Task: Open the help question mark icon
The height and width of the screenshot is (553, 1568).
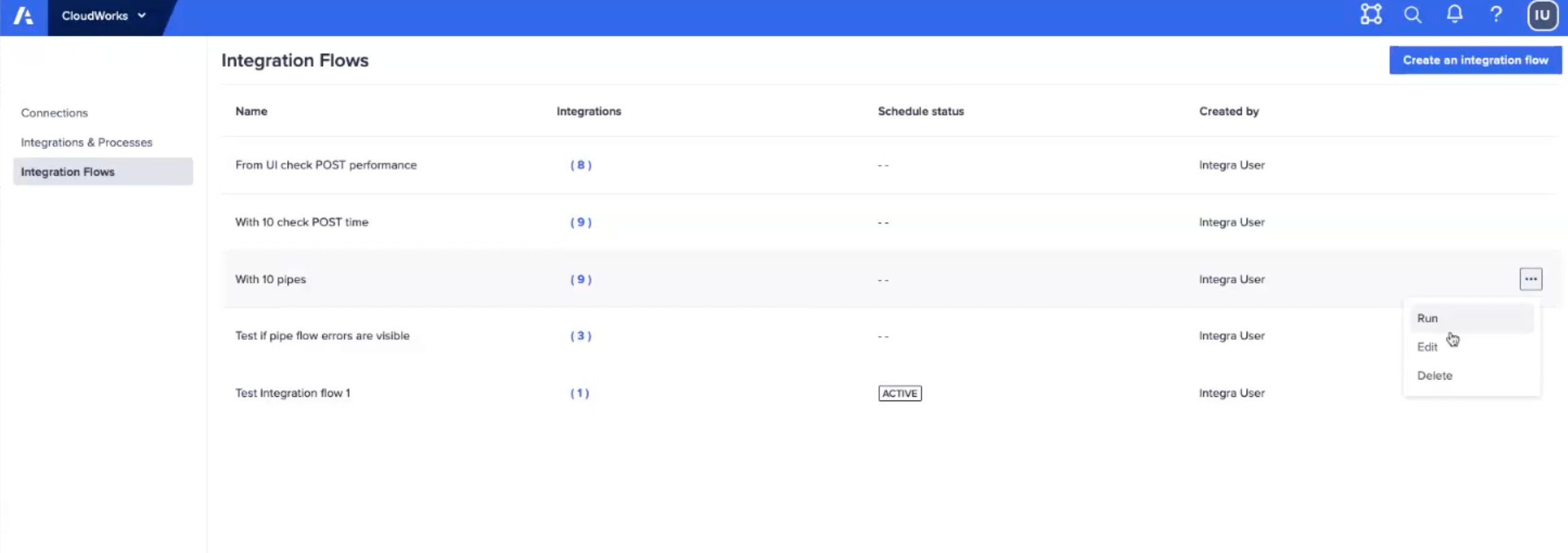Action: coord(1496,15)
